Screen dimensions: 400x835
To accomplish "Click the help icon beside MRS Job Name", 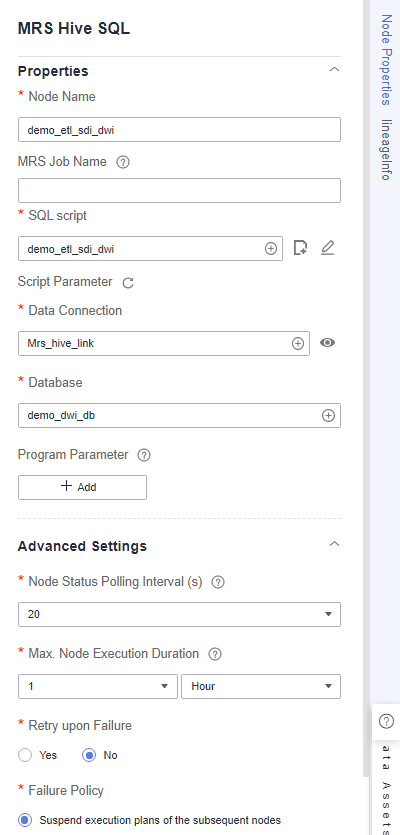I will (123, 162).
